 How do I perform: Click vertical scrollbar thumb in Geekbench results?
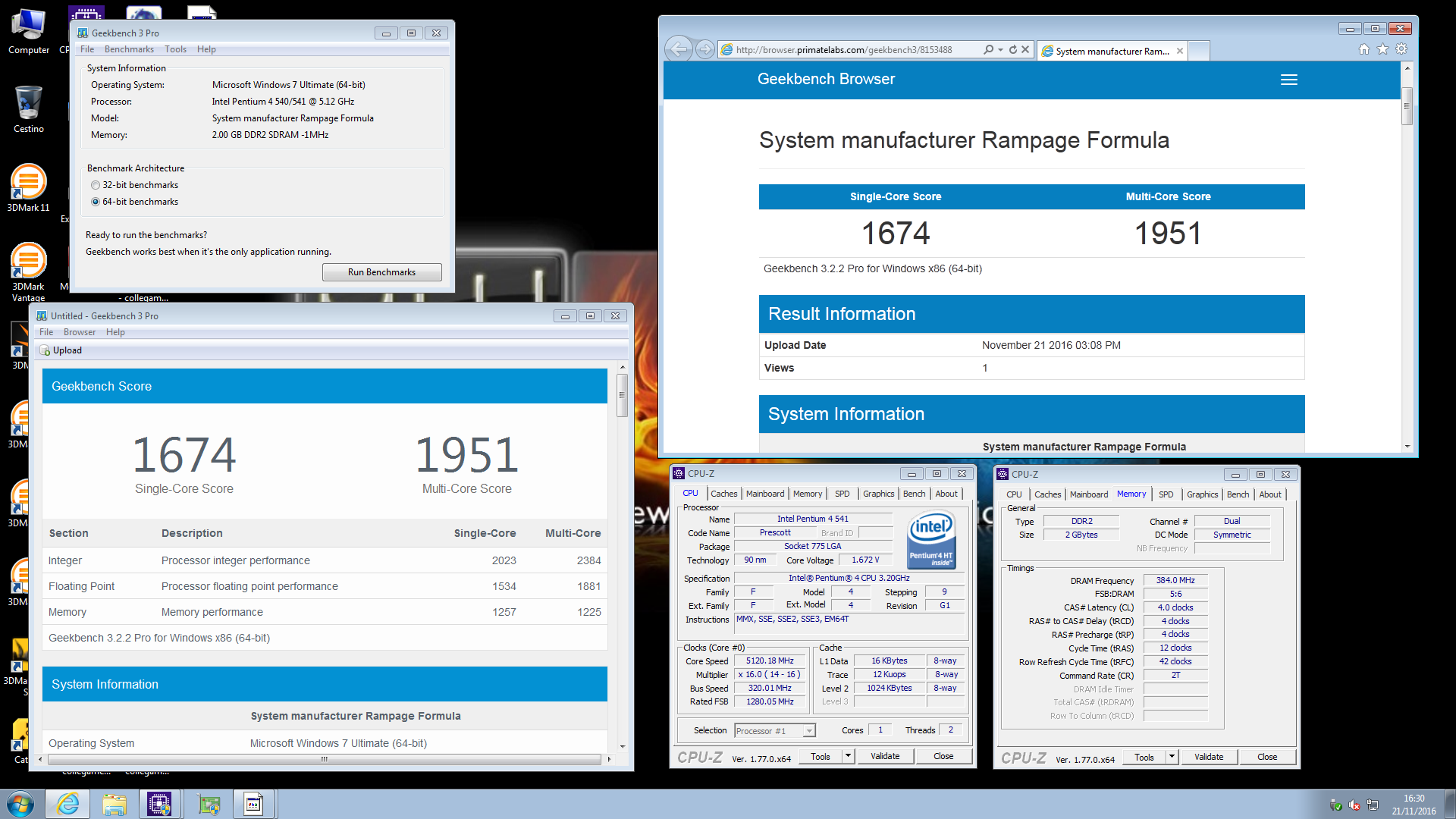coord(622,396)
